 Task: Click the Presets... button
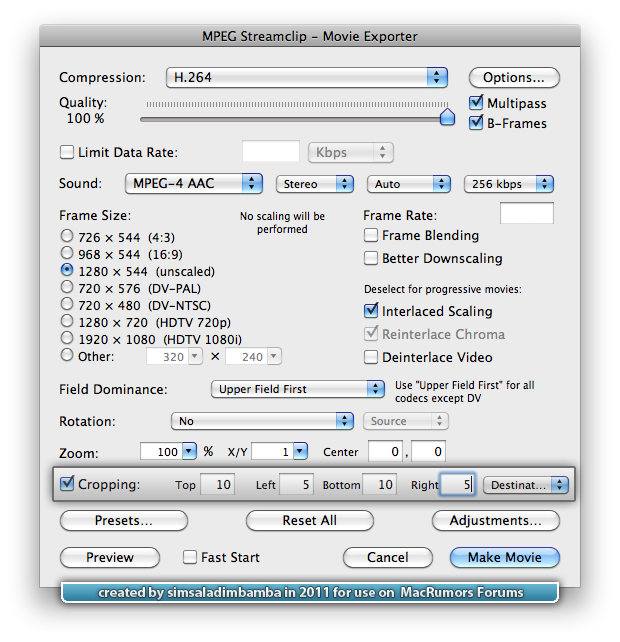click(124, 520)
